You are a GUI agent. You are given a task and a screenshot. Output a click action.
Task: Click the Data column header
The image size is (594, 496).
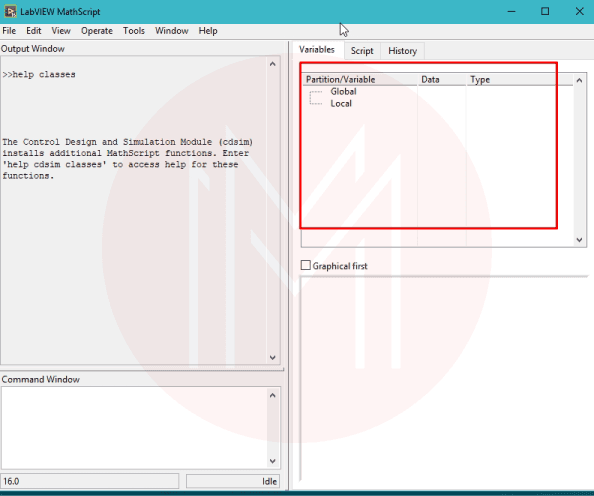pos(442,80)
